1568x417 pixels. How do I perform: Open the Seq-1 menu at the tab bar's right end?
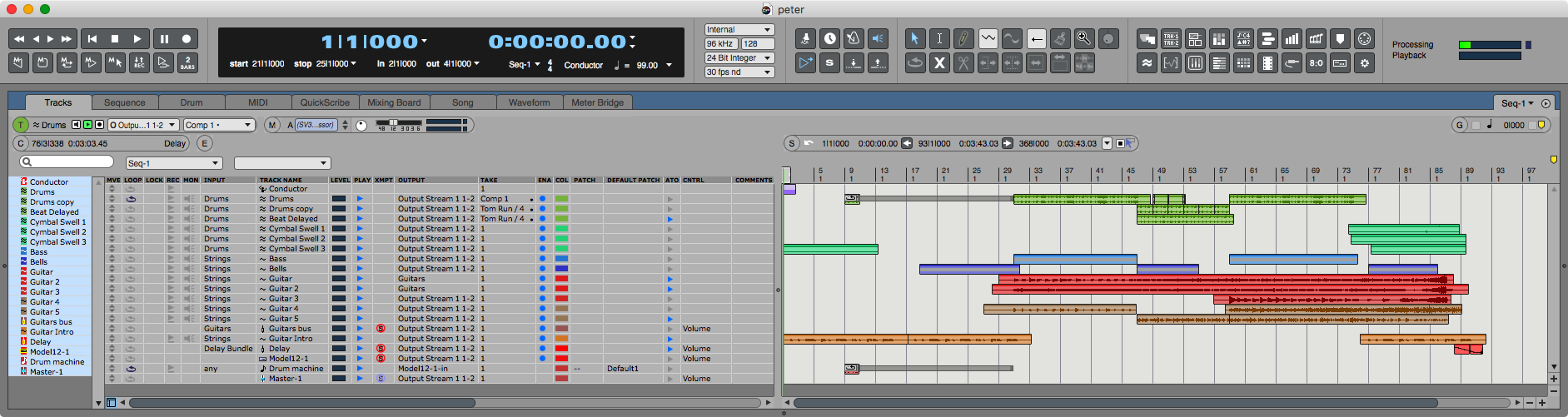(x=1517, y=103)
